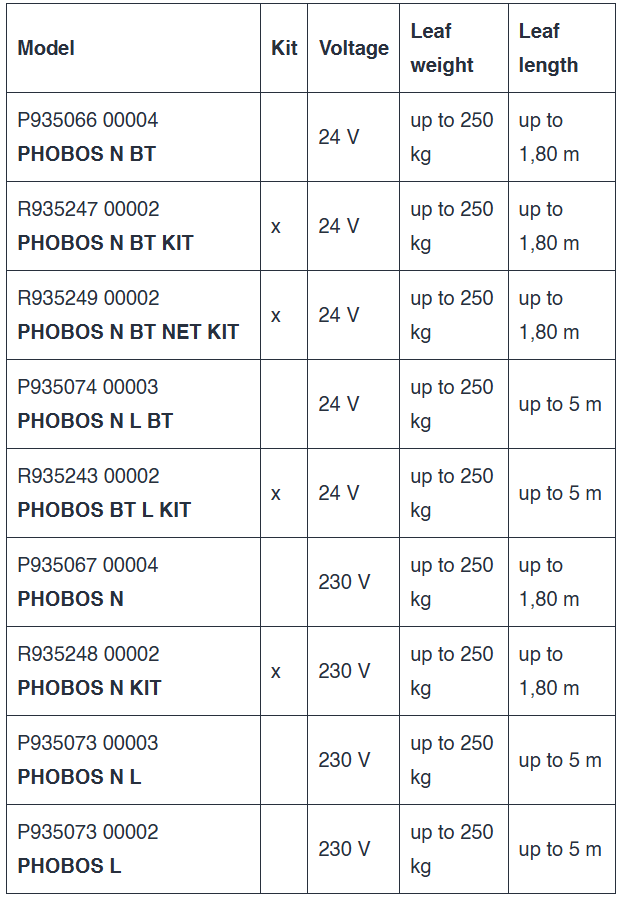Click model code P935067 00004

point(88,565)
